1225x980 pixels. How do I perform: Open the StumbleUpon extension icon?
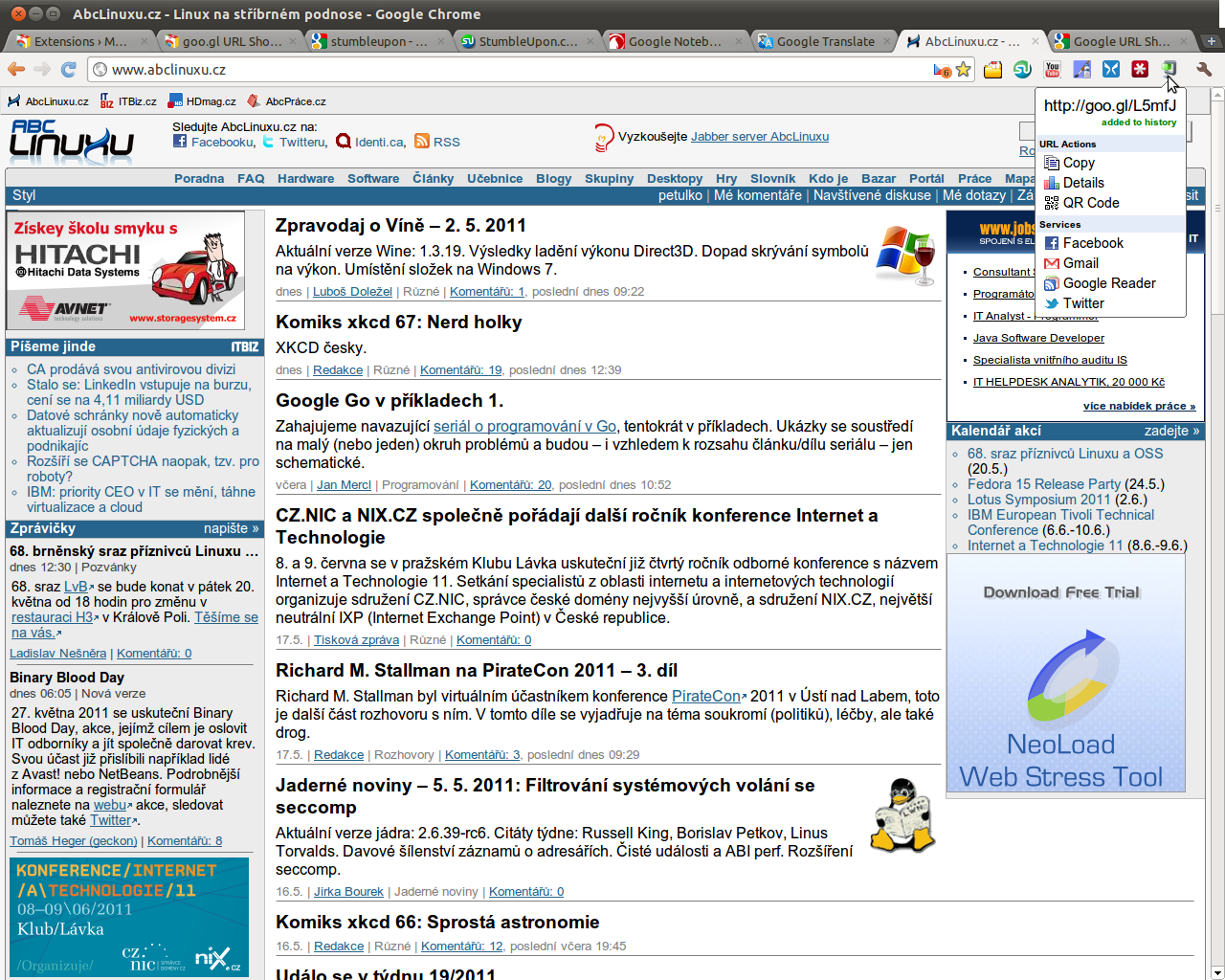pyautogui.click(x=1022, y=69)
